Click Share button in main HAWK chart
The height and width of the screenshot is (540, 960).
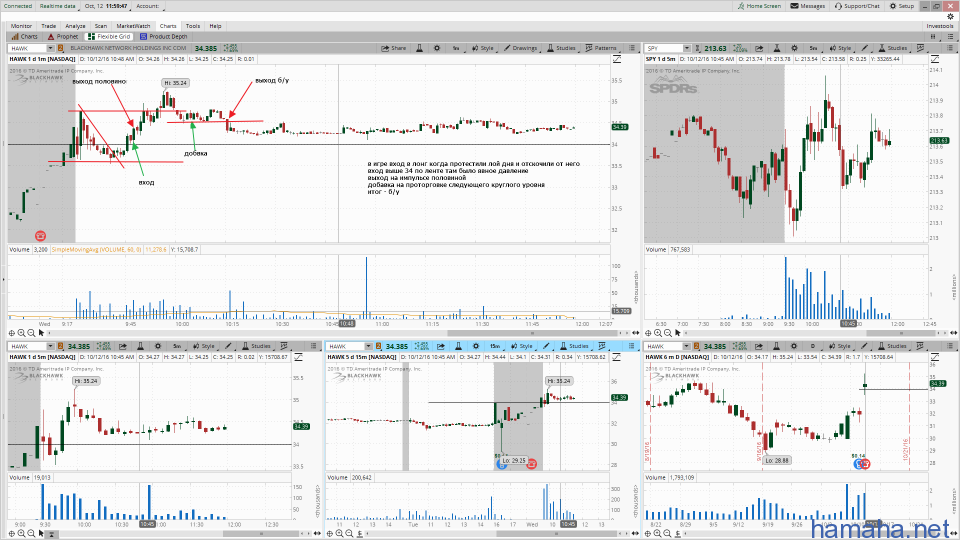[394, 48]
